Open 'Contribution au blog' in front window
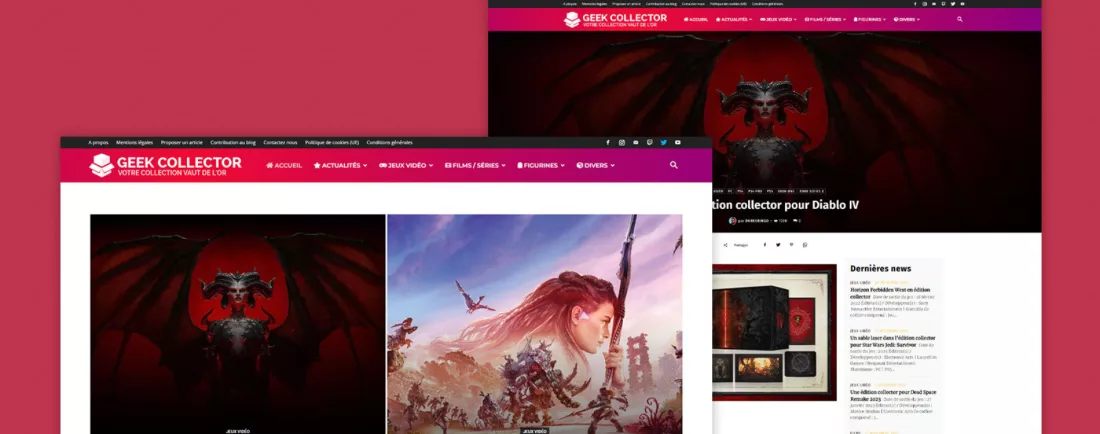The image size is (1100, 434). tap(233, 142)
